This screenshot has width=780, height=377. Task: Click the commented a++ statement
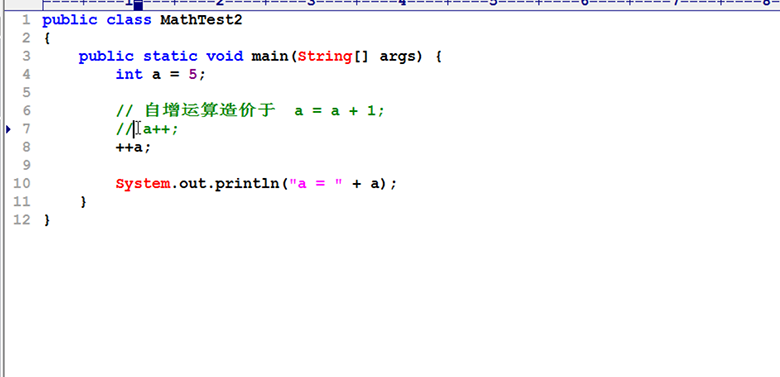[160, 129]
